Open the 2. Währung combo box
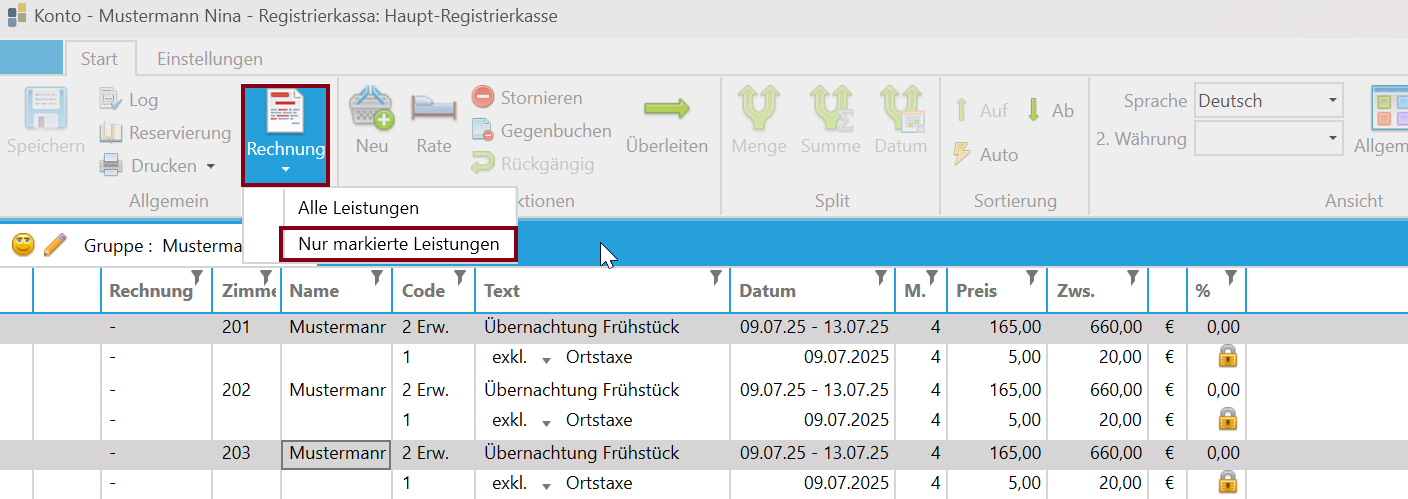1408x499 pixels. click(1268, 139)
